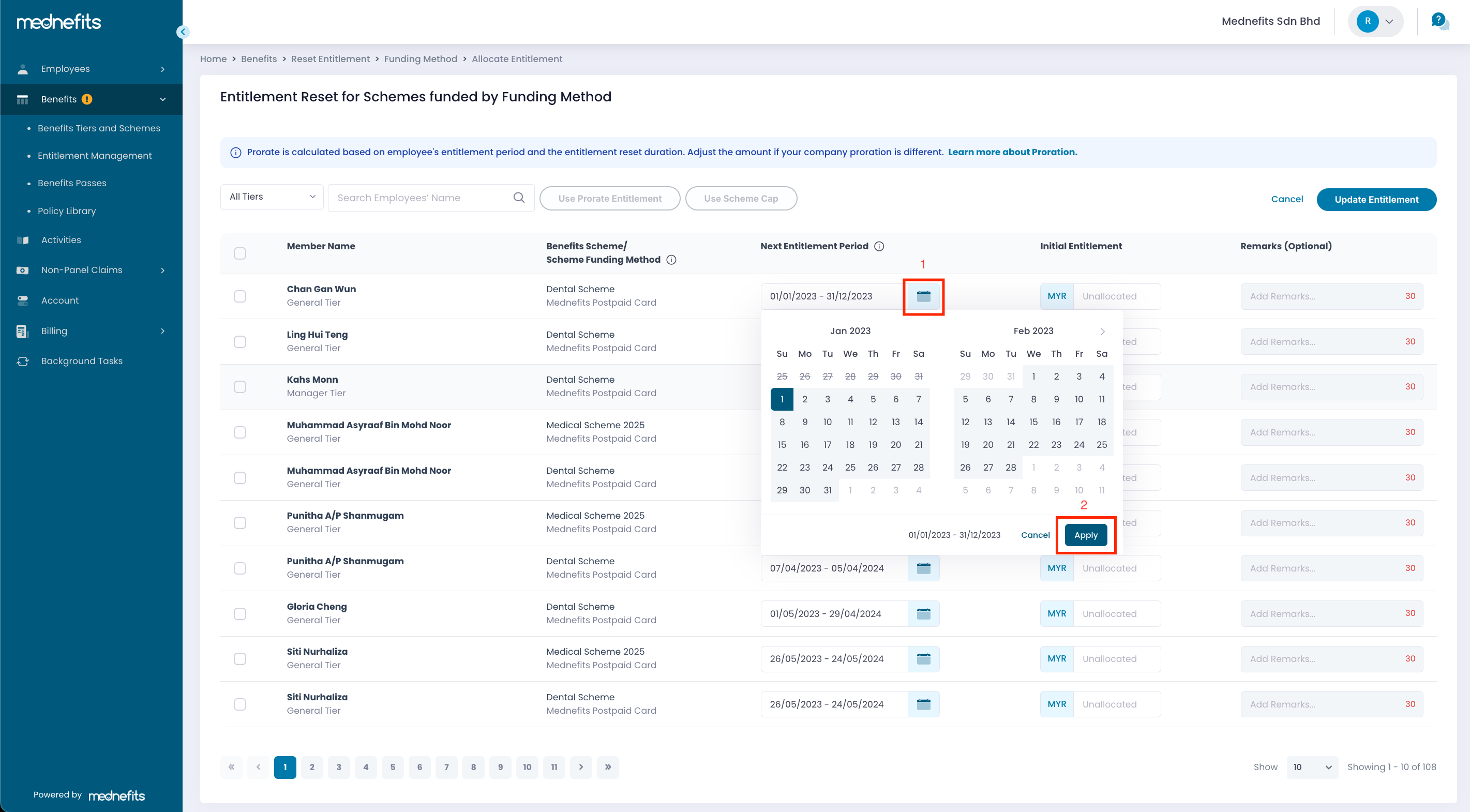Go to Background Tasks in sidebar
Screen dimensions: 1470x812
tap(82, 360)
